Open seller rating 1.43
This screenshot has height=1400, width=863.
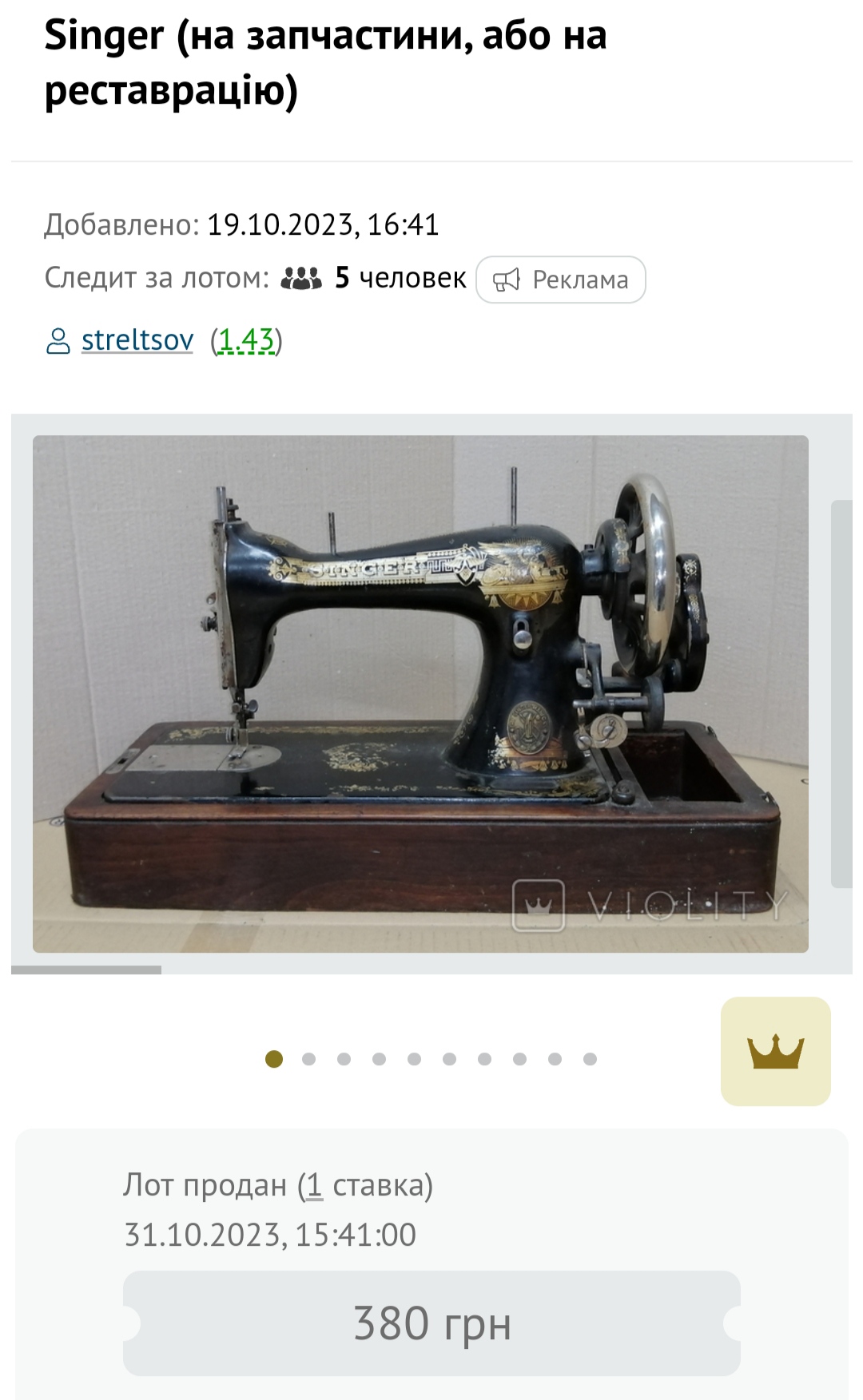246,341
